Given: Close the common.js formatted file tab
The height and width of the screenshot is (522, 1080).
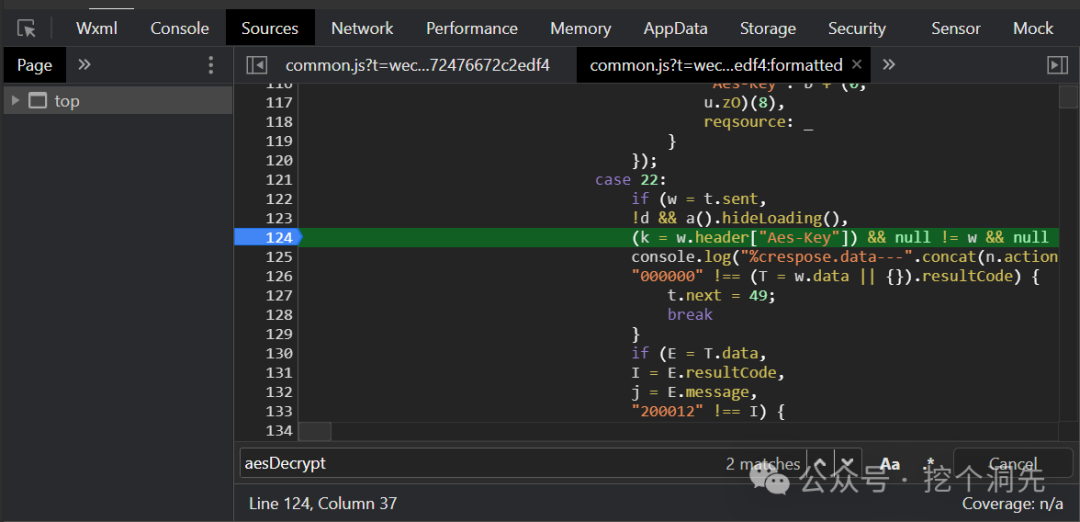Looking at the screenshot, I should (856, 65).
